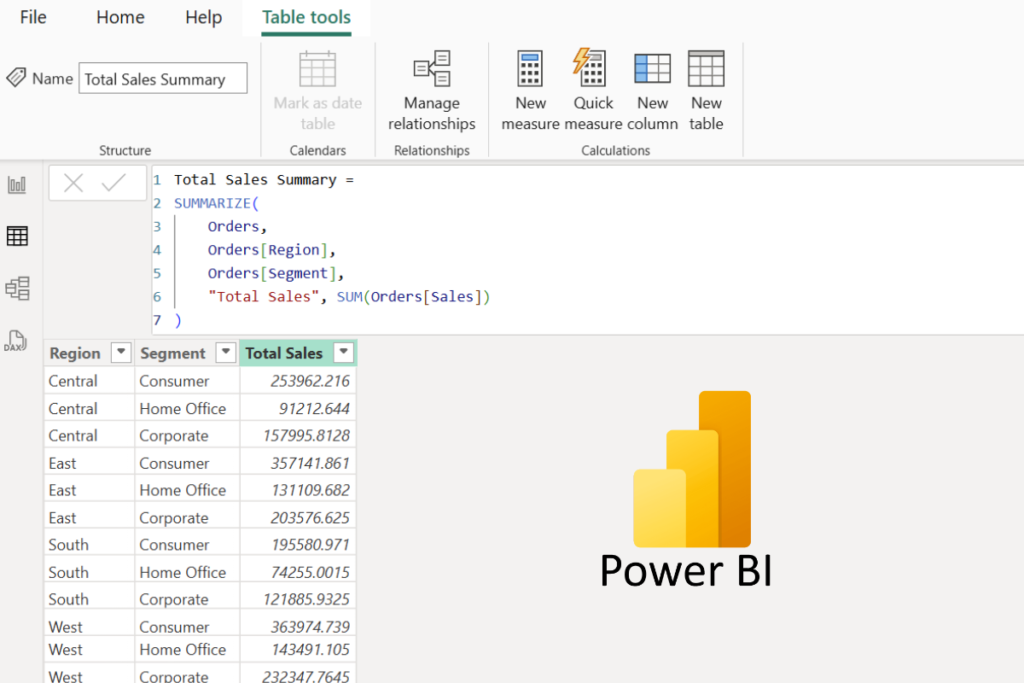Open the Help tab
This screenshot has height=683, width=1024.
203,17
